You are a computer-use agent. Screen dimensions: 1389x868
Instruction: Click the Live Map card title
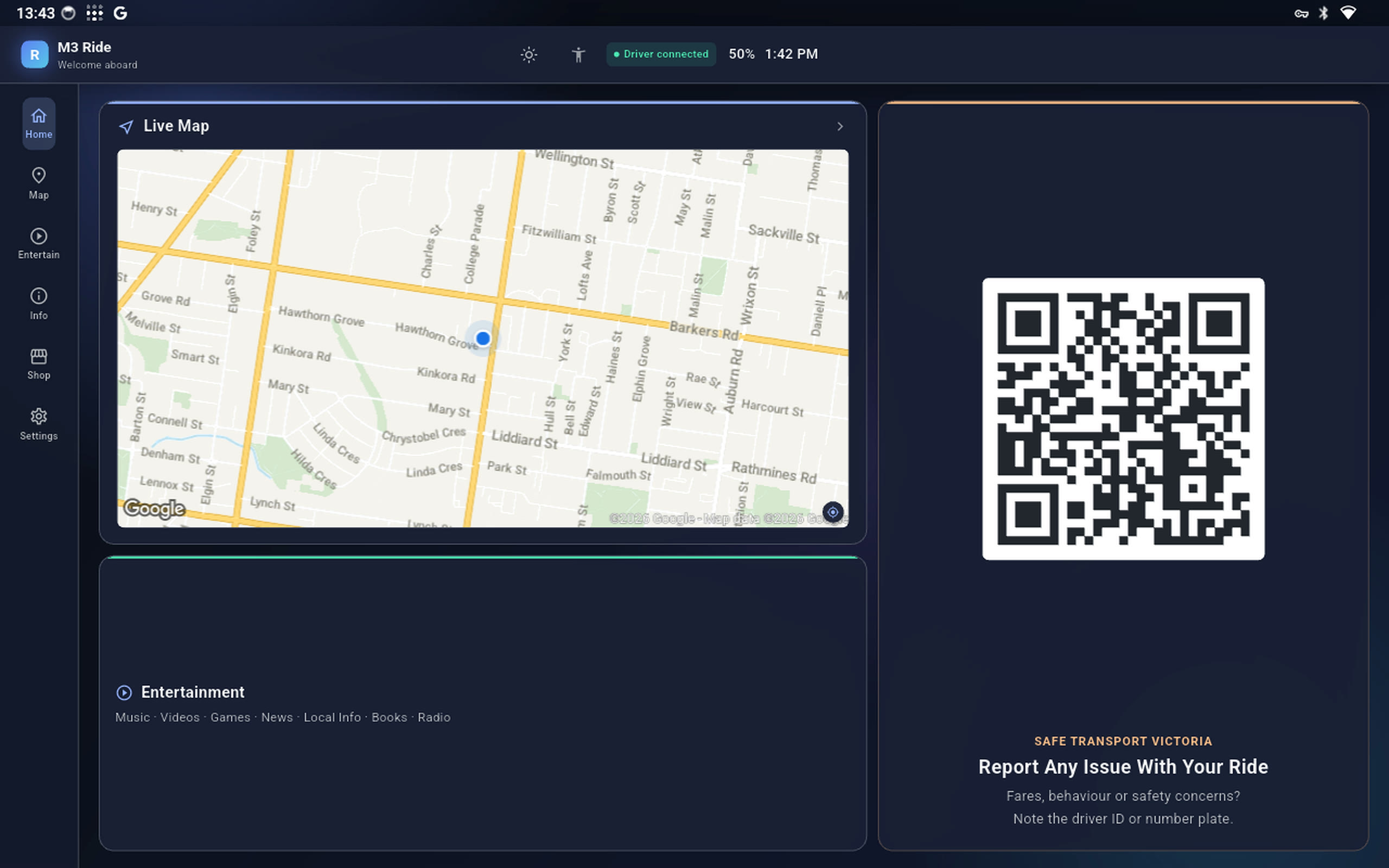click(x=176, y=126)
